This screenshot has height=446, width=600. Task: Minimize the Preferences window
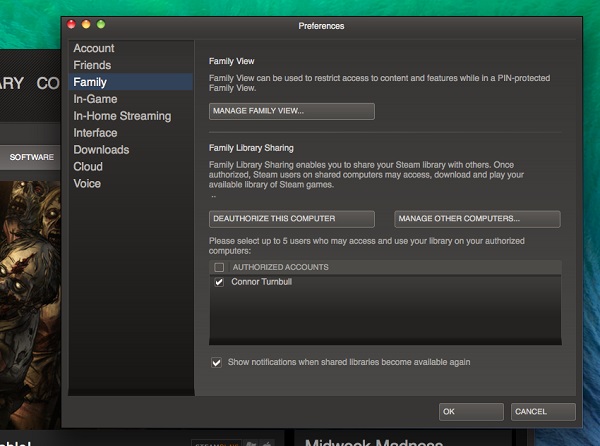86,24
